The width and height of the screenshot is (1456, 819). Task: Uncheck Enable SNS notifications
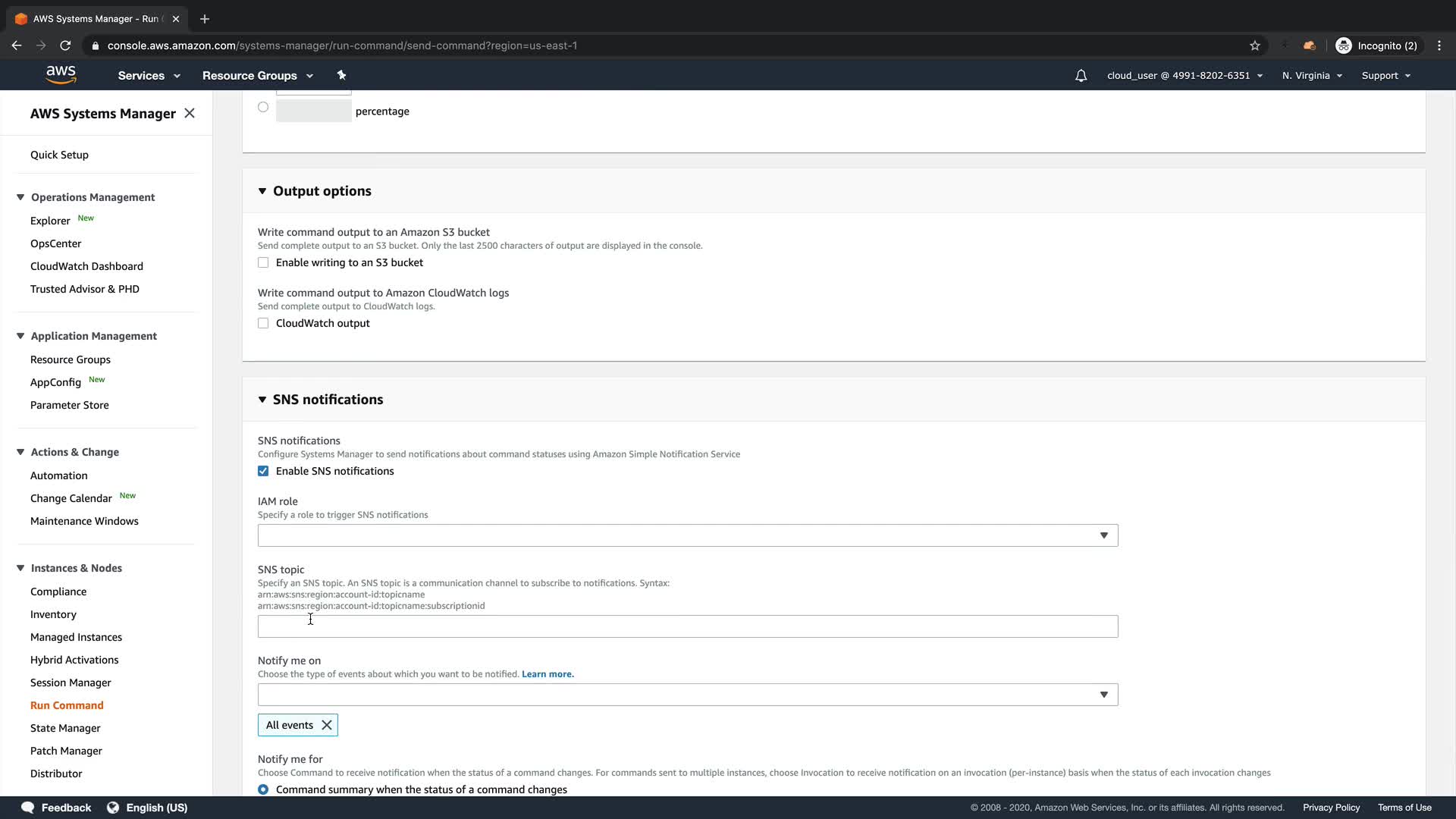click(x=263, y=471)
